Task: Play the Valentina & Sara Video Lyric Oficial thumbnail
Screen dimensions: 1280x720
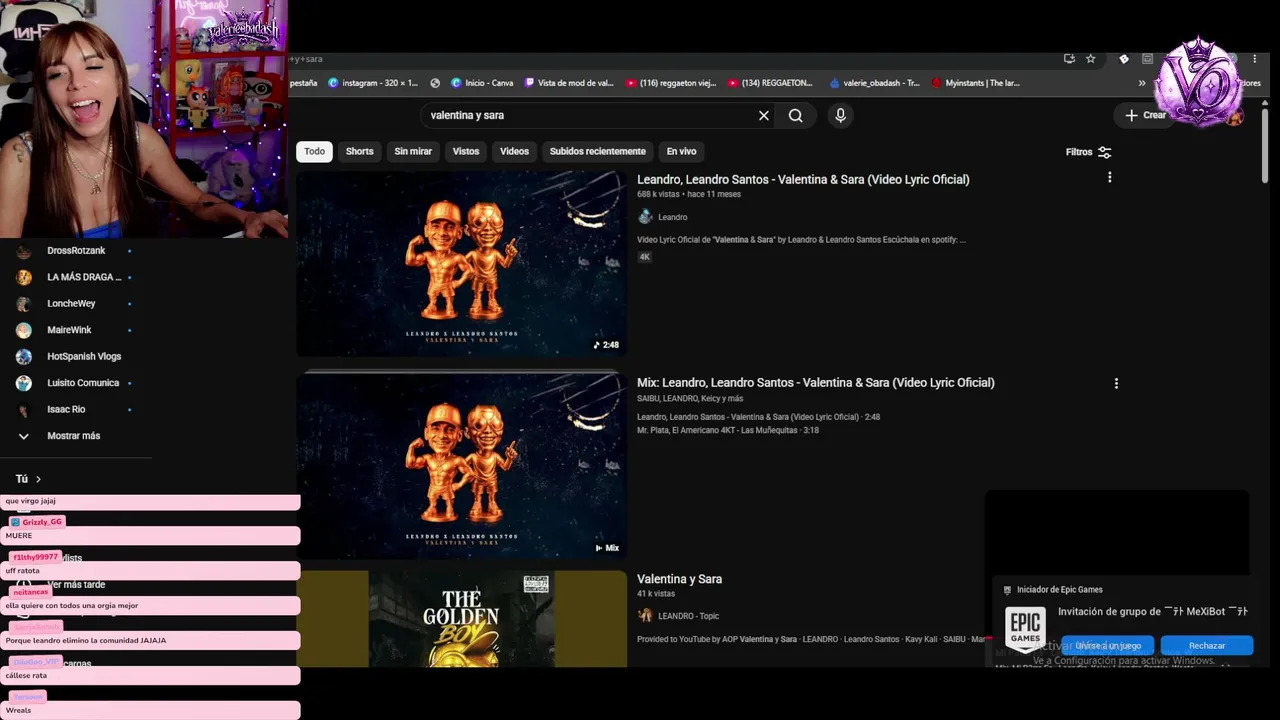Action: tap(461, 262)
